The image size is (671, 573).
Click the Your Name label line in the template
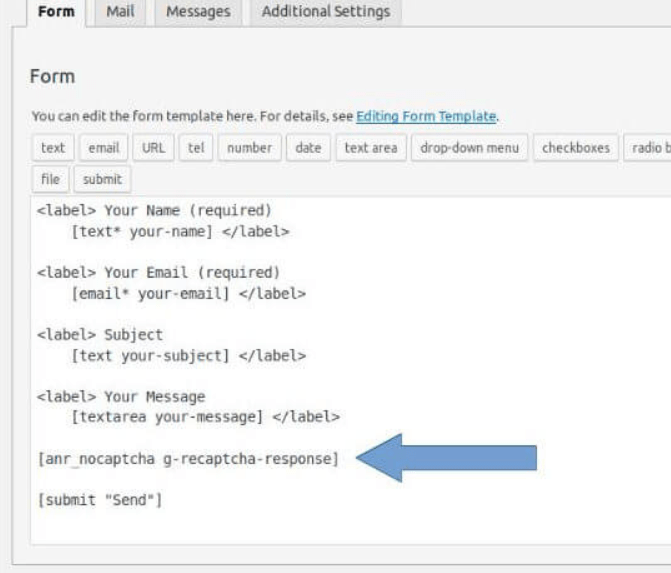tap(154, 211)
